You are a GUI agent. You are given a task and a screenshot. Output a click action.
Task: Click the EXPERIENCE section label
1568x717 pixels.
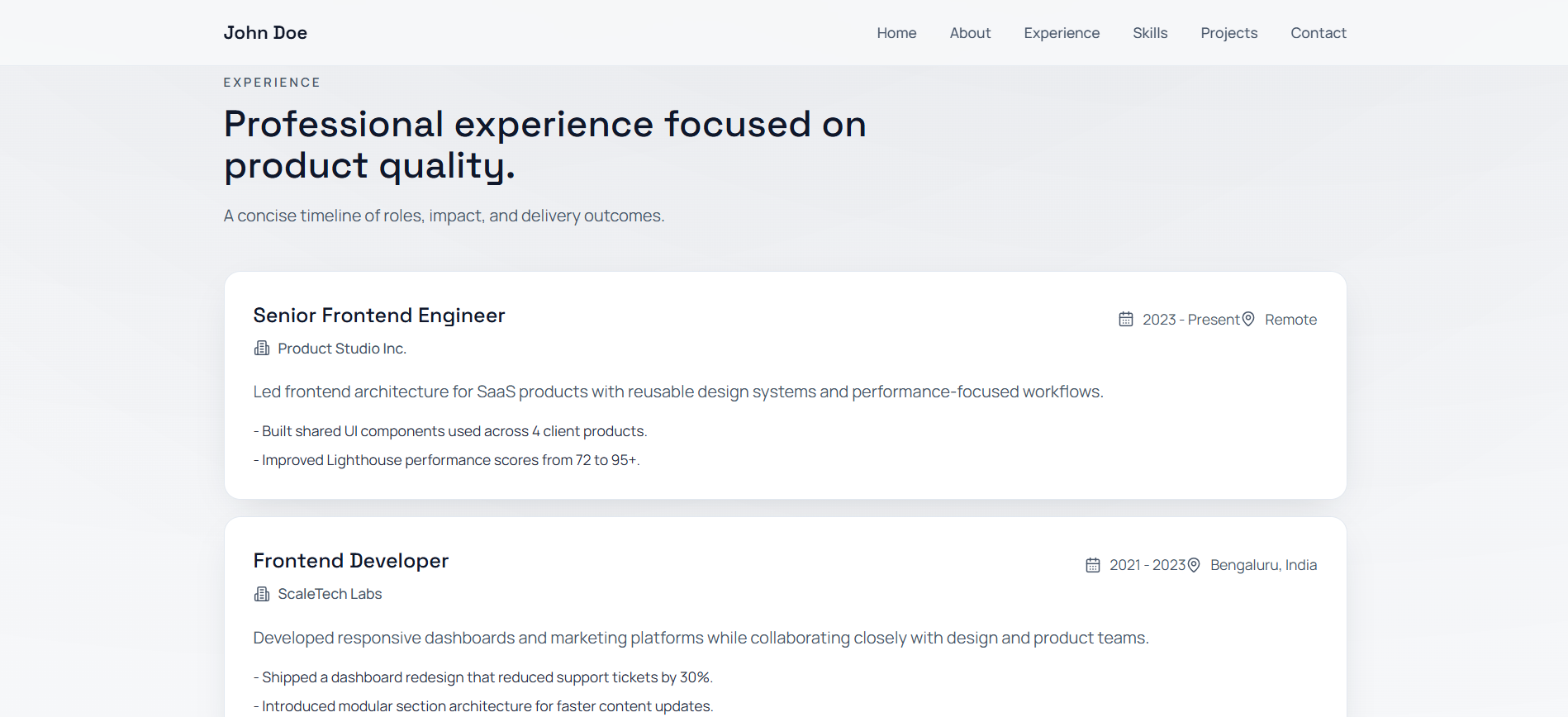pyautogui.click(x=272, y=82)
